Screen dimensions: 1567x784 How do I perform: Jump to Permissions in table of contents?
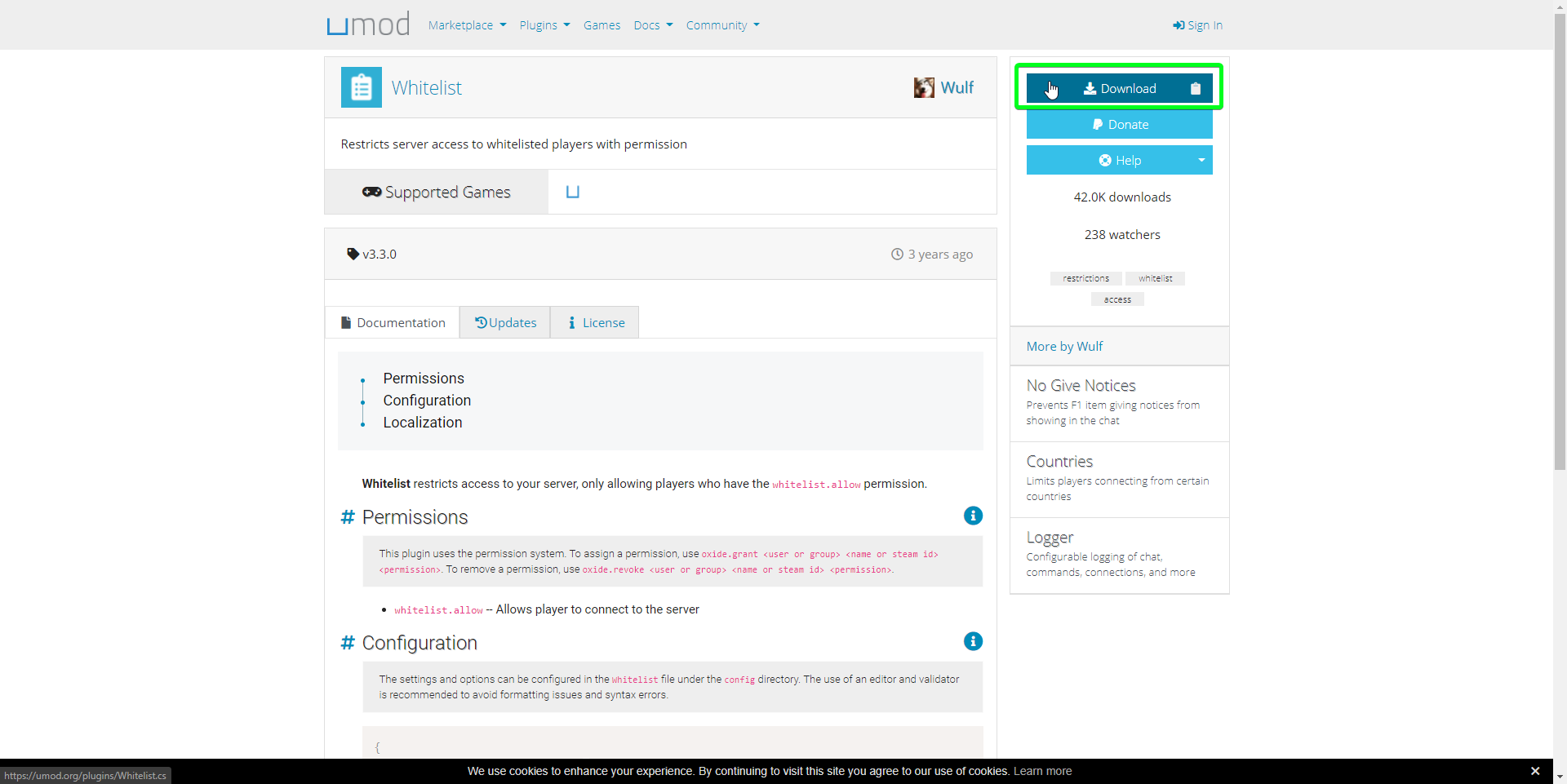[x=424, y=379]
